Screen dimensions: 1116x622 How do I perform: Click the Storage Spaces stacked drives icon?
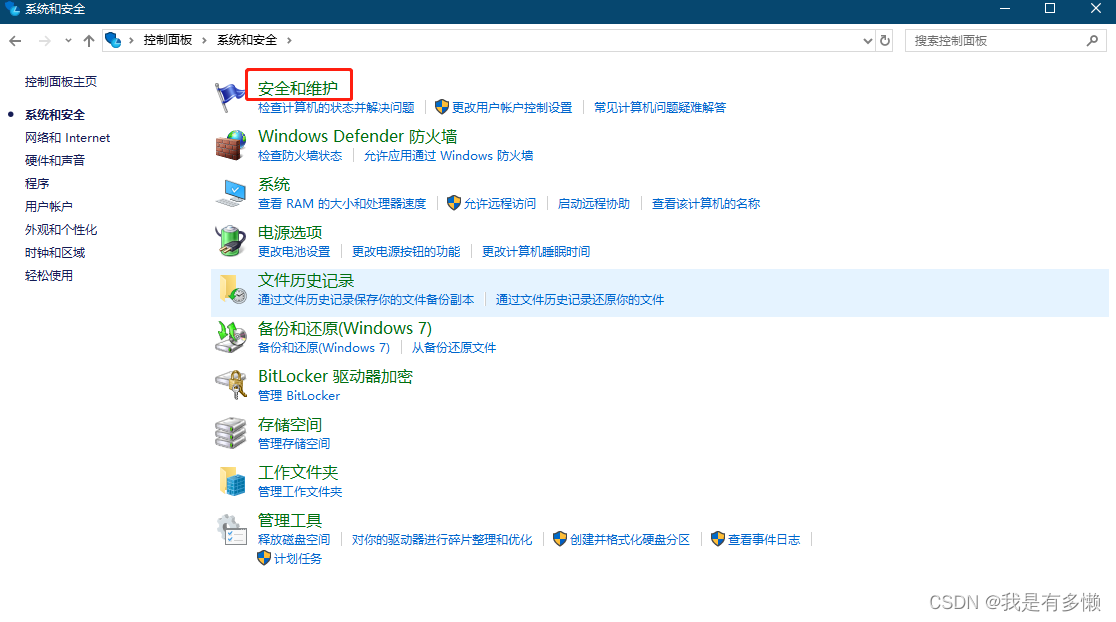231,433
